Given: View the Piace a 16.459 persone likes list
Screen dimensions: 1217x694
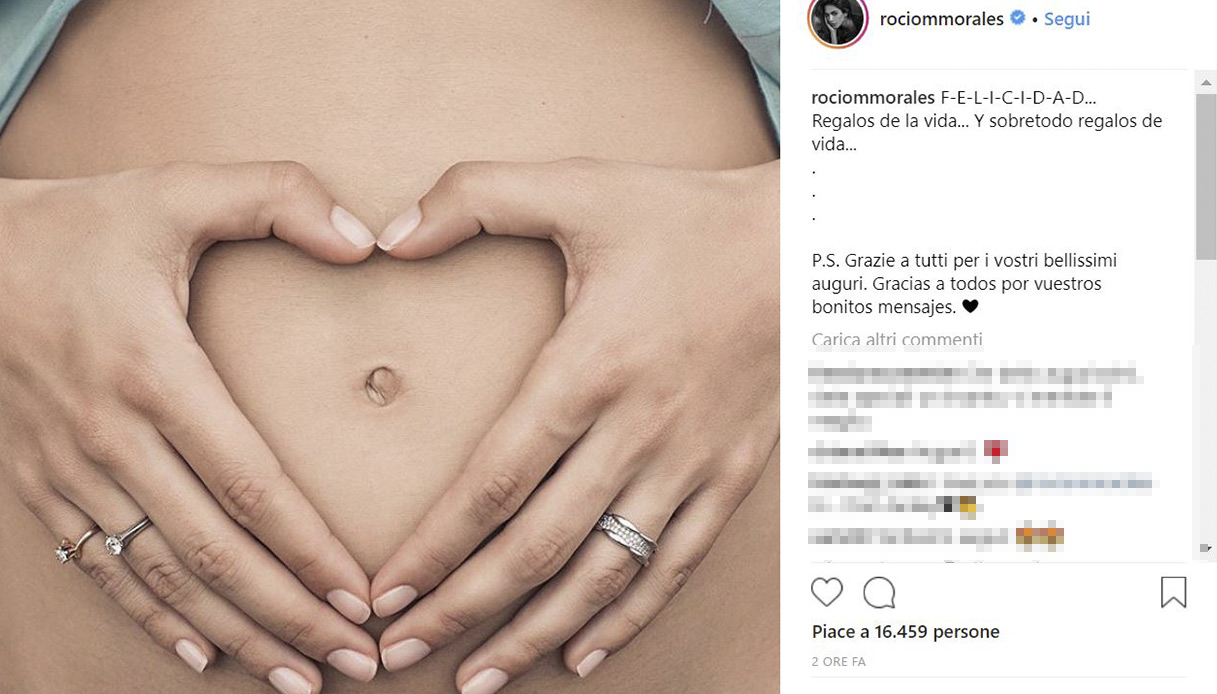Looking at the screenshot, I should tap(906, 632).
